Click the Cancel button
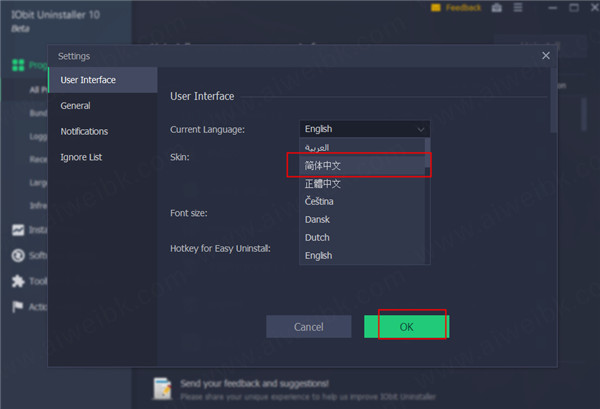Viewport: 600px width, 409px height. click(x=308, y=327)
